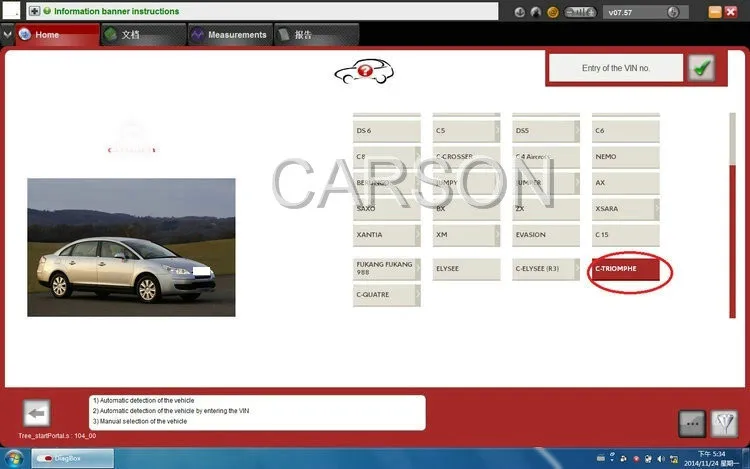Screen dimensions: 750x469
Task: Select the highlighted C-TRIOMPHE model
Action: pyautogui.click(x=625, y=269)
